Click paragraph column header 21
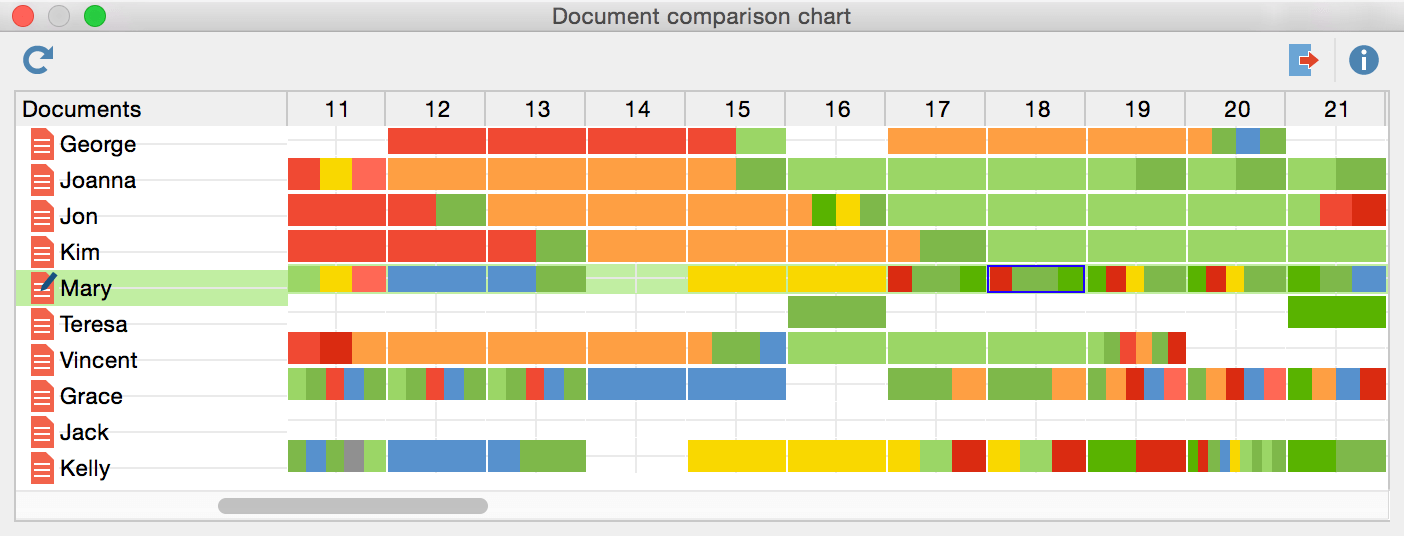The width and height of the screenshot is (1404, 536). [1336, 109]
